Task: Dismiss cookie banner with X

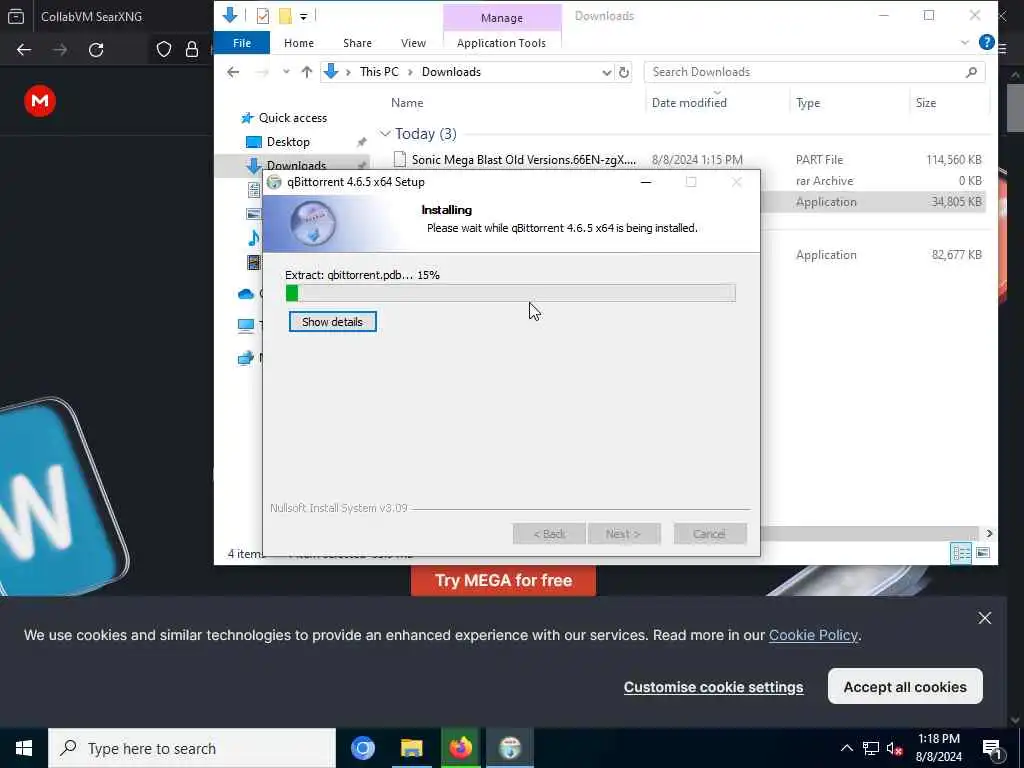Action: pos(985,618)
